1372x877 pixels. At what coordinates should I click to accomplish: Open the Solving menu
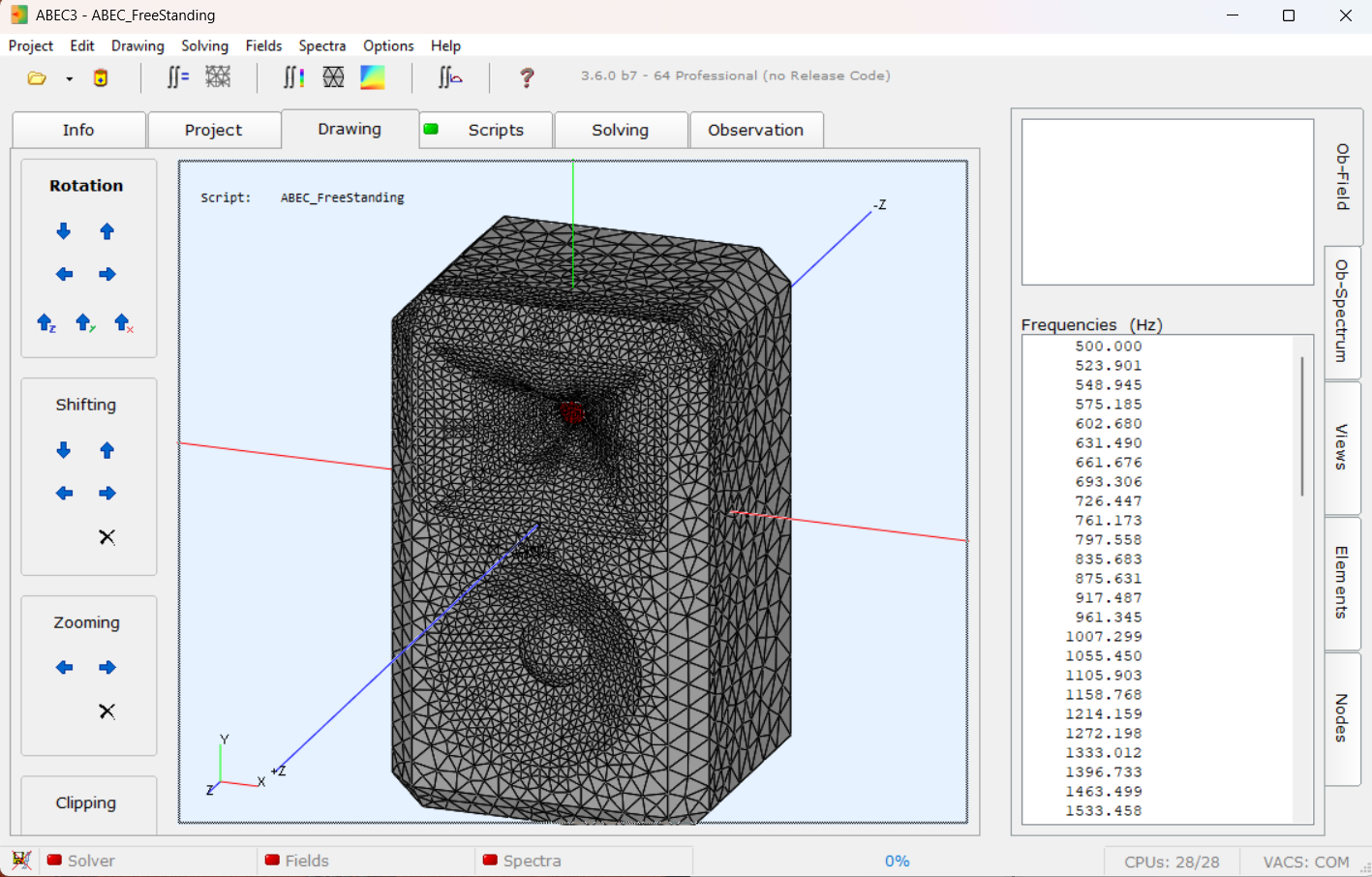[x=204, y=45]
